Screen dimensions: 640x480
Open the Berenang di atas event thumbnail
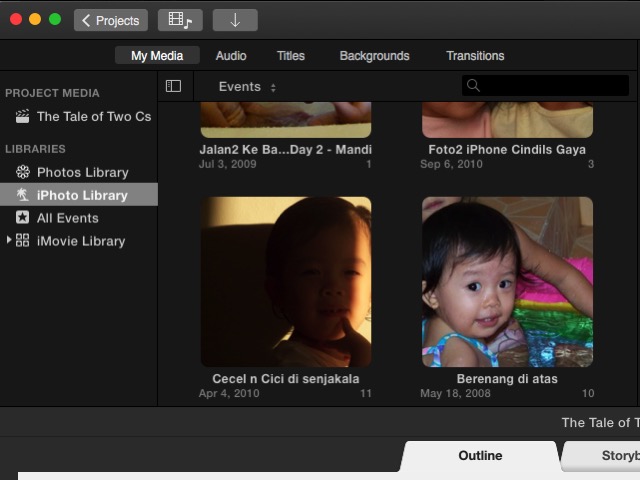507,281
